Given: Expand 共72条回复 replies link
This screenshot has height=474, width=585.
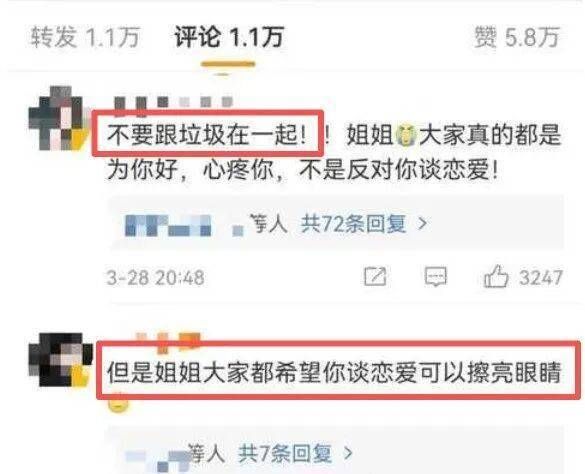Looking at the screenshot, I should (353, 224).
